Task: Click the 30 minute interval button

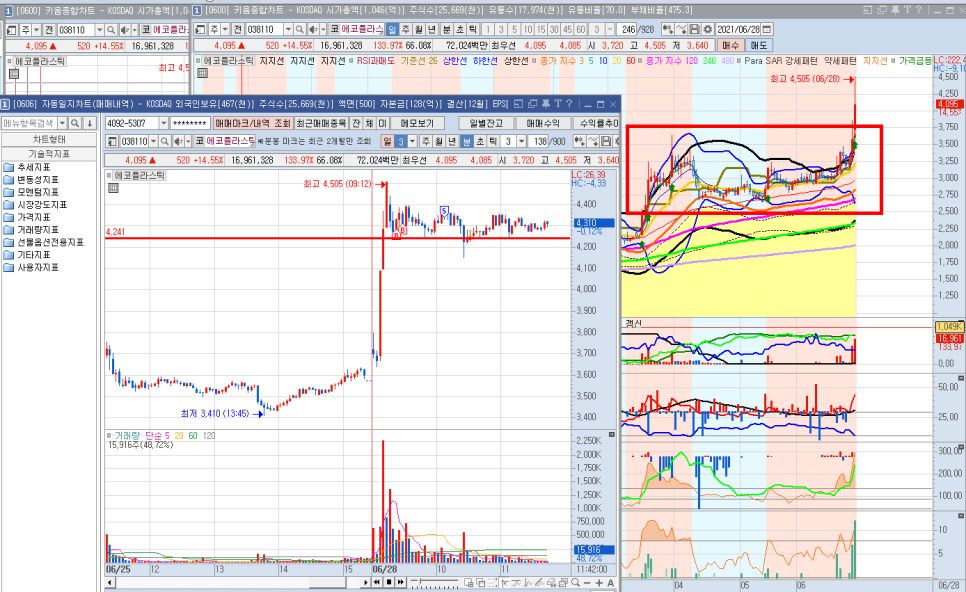Action: tap(554, 30)
